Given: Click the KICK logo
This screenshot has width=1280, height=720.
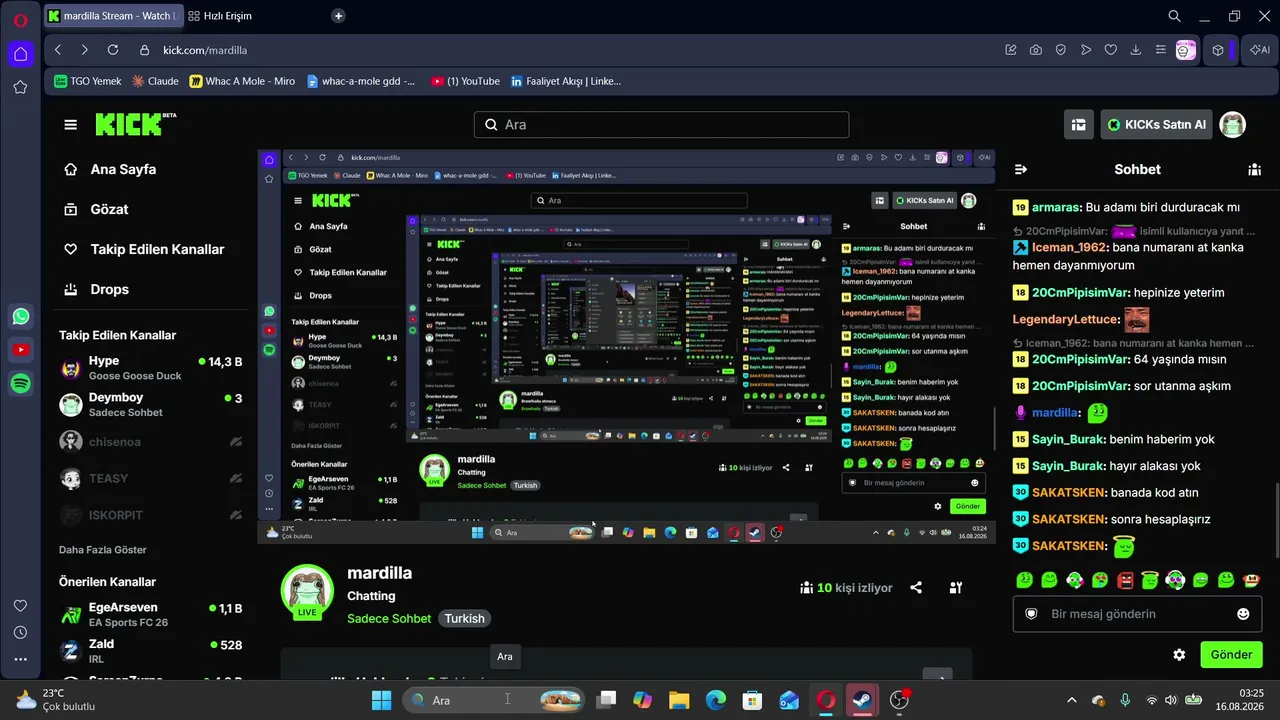Looking at the screenshot, I should point(135,124).
